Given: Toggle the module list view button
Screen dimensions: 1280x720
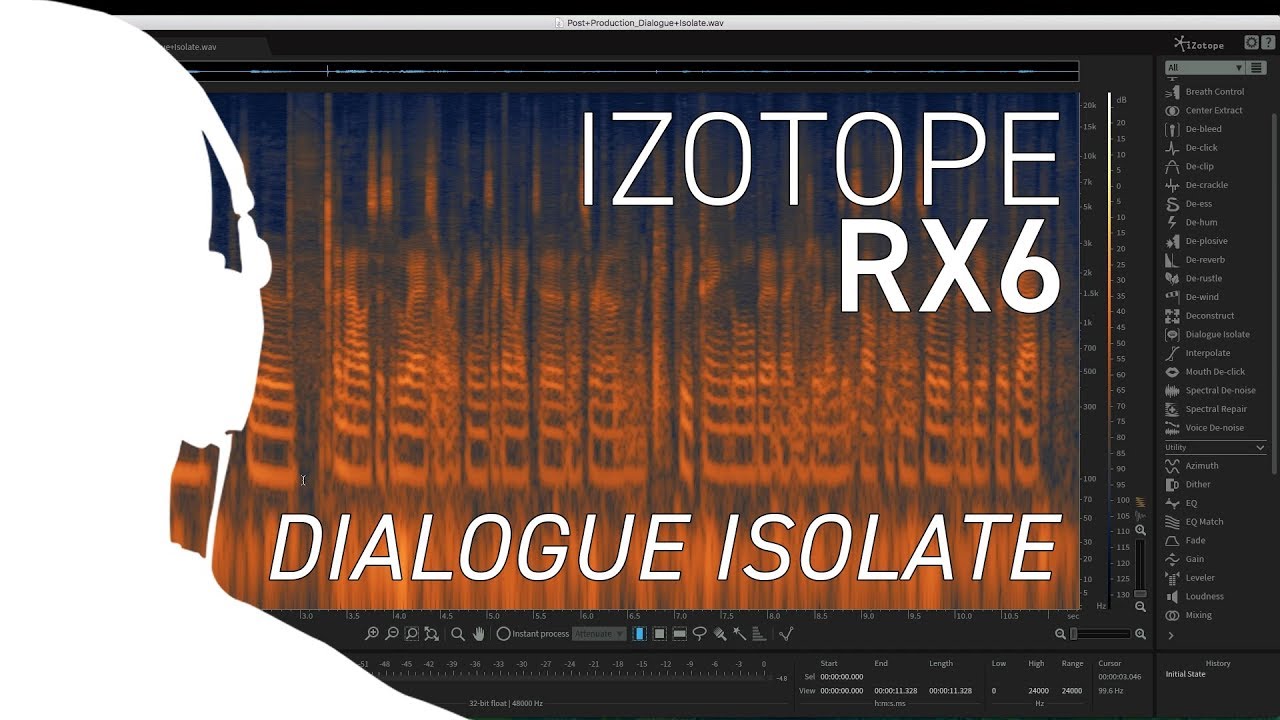Looking at the screenshot, I should tap(1257, 67).
